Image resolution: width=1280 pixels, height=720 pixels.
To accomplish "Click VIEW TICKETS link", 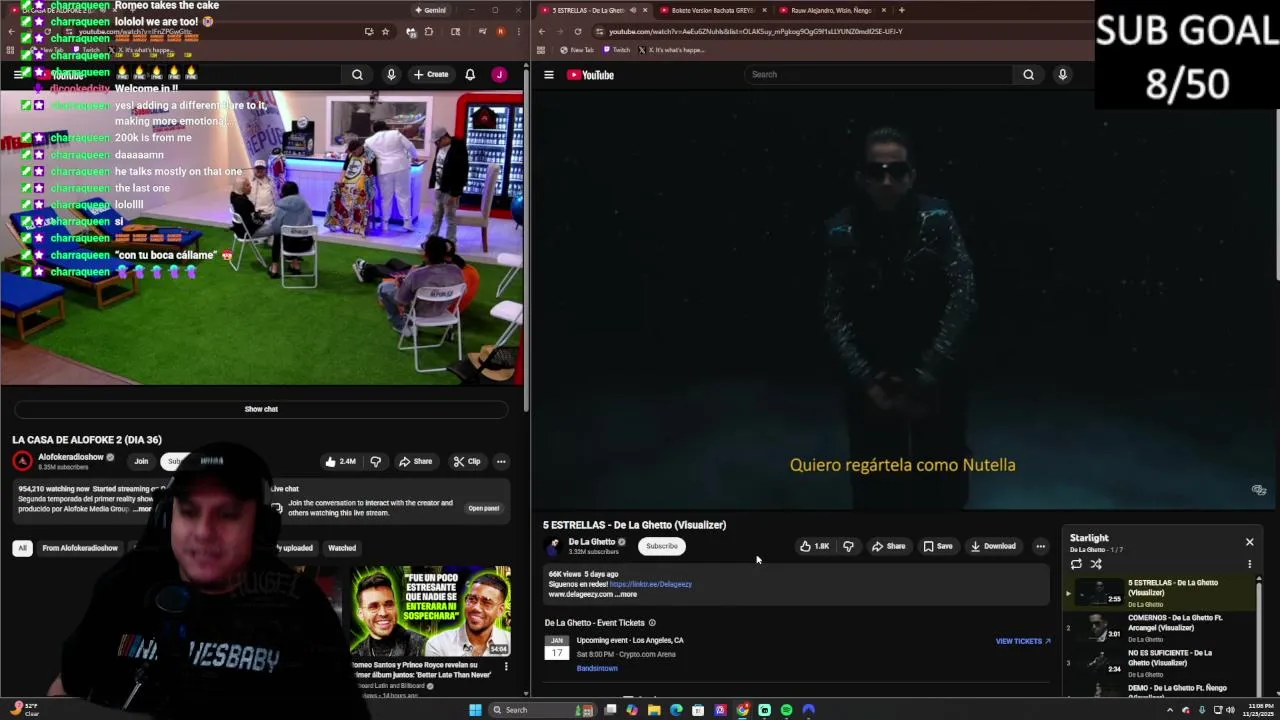I will coord(1023,641).
